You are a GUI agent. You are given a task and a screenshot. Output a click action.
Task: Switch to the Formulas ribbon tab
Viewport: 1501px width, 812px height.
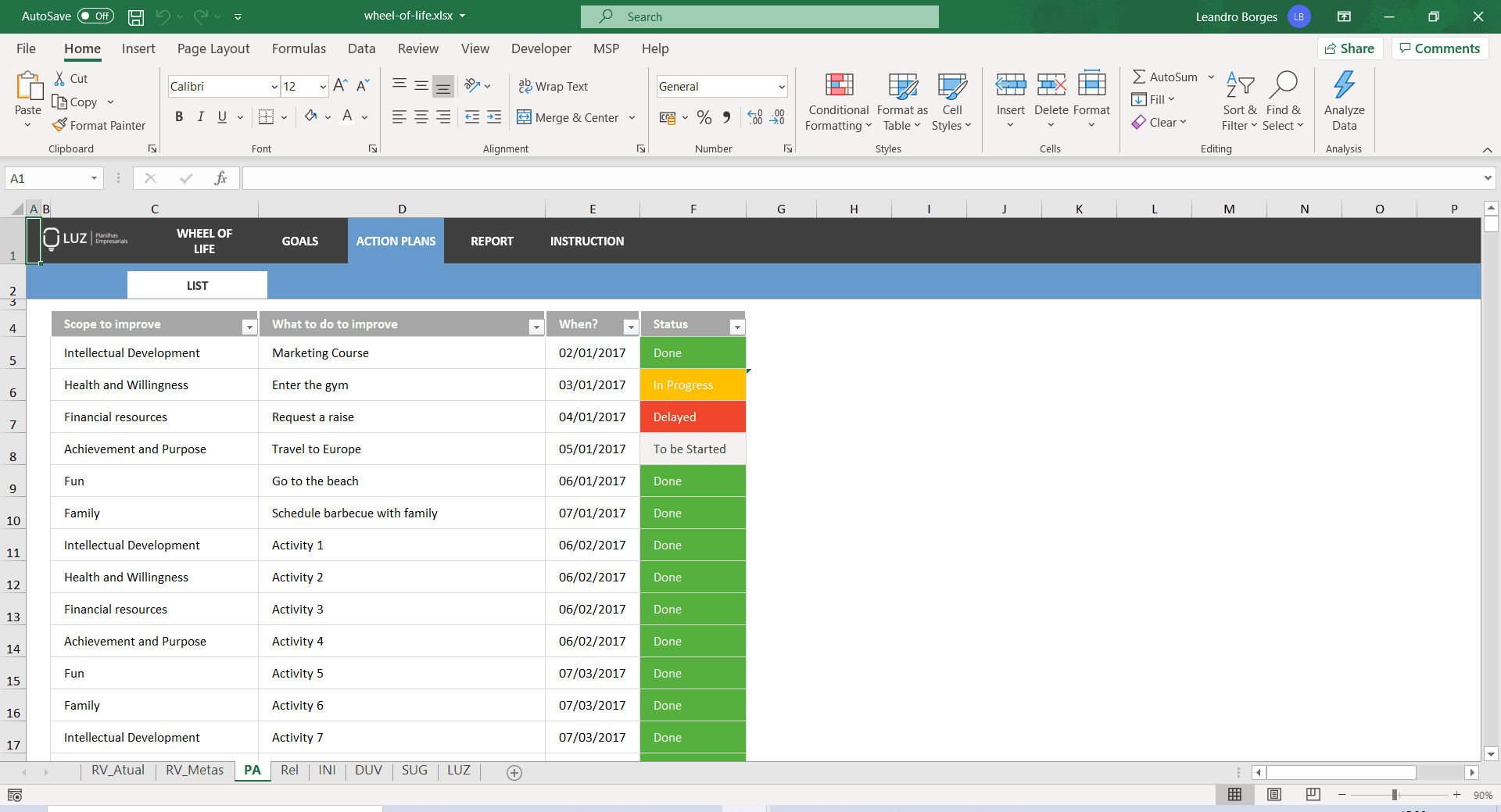[x=298, y=48]
